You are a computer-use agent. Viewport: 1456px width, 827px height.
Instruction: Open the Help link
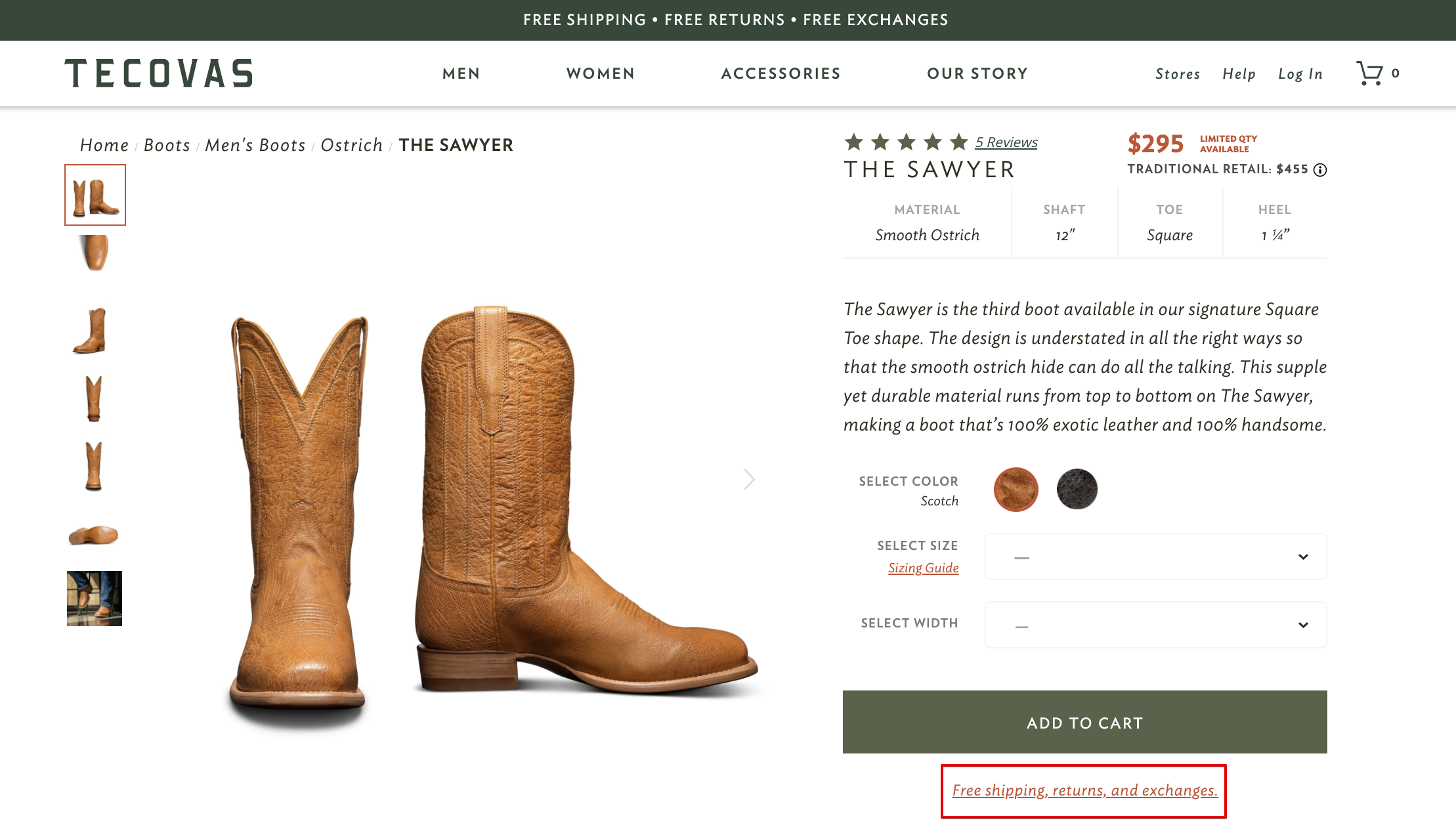1239,74
